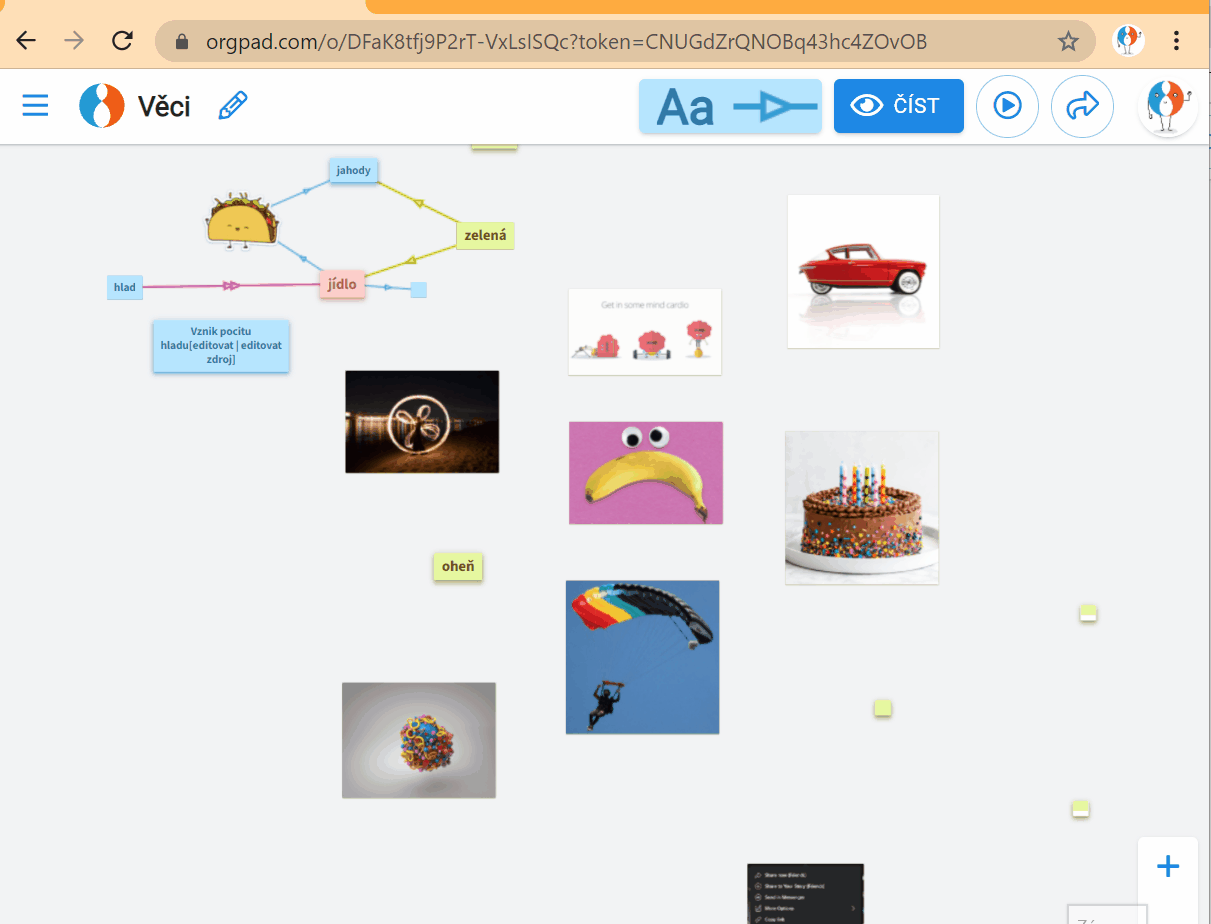Screen dimensions: 1211x924
Task: Click the jahody node
Action: (x=353, y=170)
